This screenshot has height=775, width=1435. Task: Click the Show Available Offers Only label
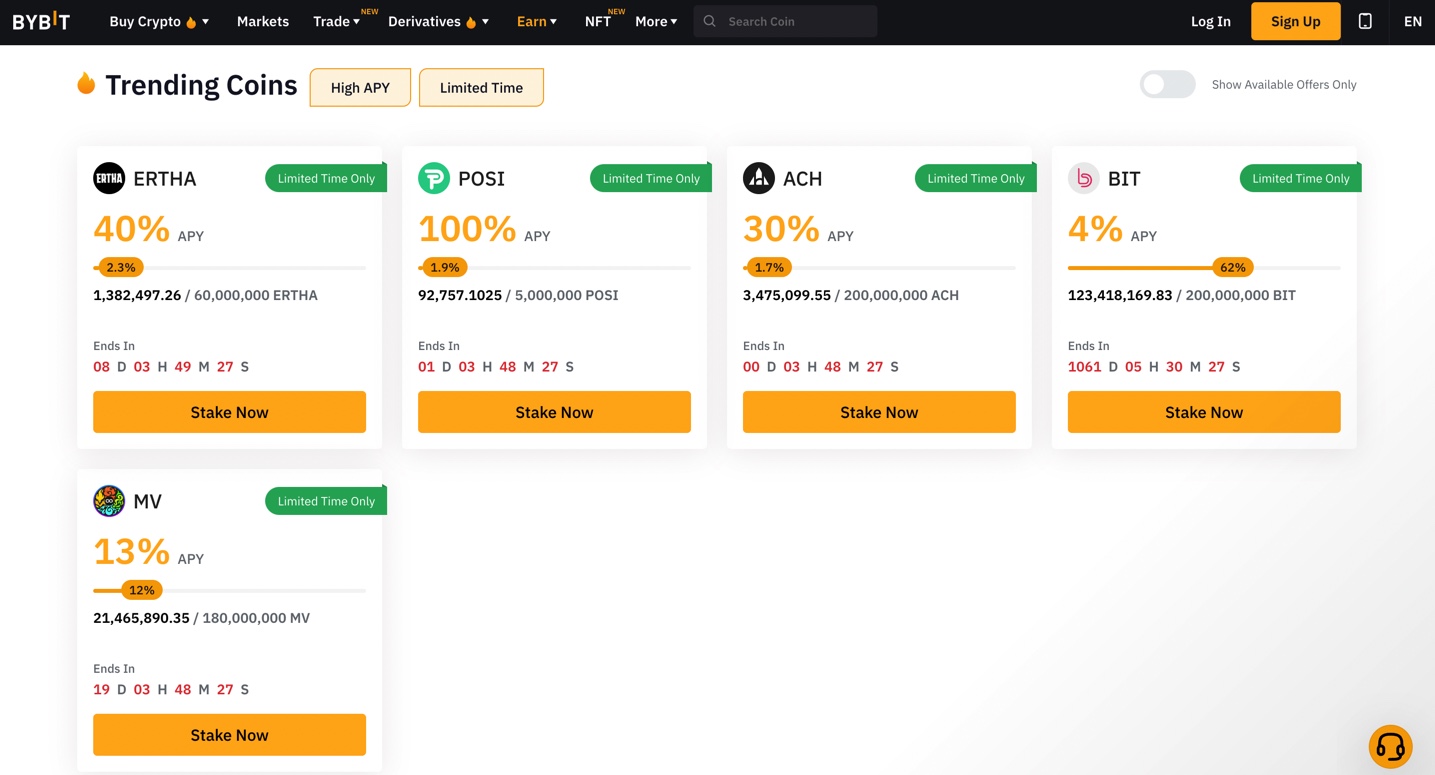coord(1284,84)
